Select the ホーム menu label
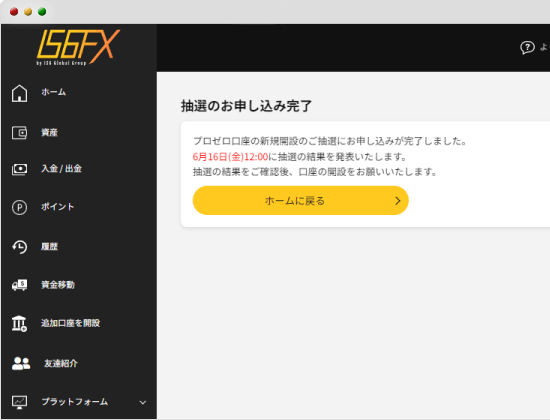550x420 pixels. [53, 92]
